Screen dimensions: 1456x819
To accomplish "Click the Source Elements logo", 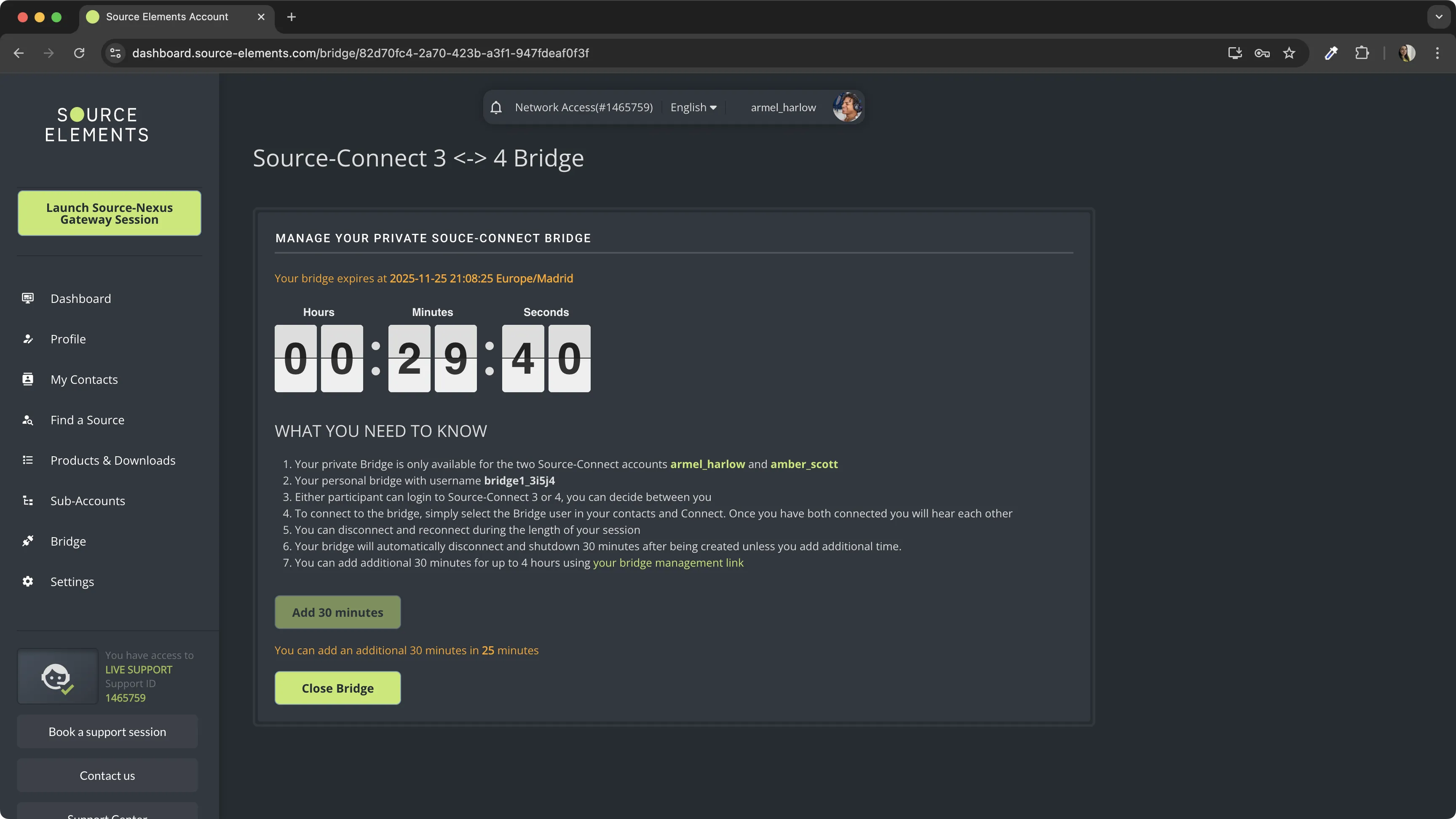I will click(x=97, y=124).
